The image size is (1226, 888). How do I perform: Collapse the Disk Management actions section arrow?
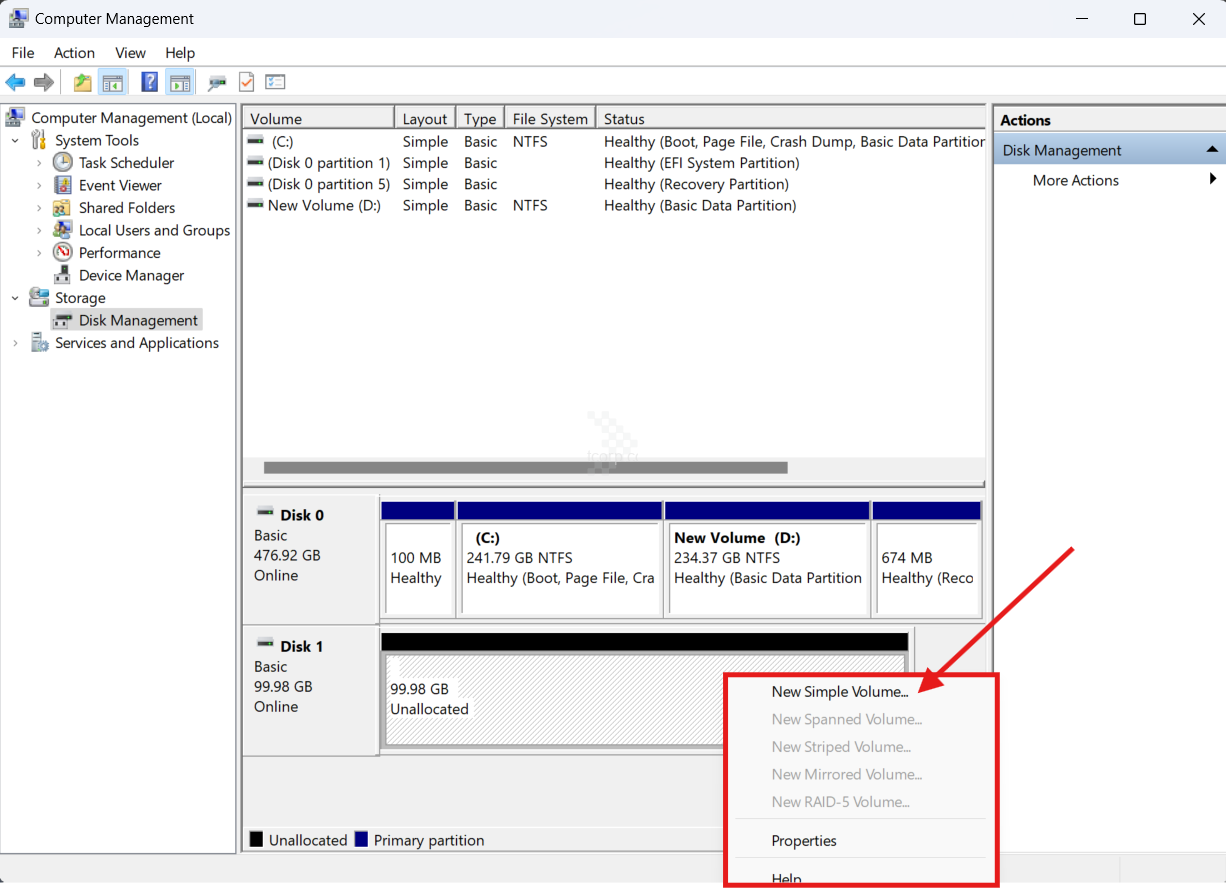click(x=1212, y=150)
